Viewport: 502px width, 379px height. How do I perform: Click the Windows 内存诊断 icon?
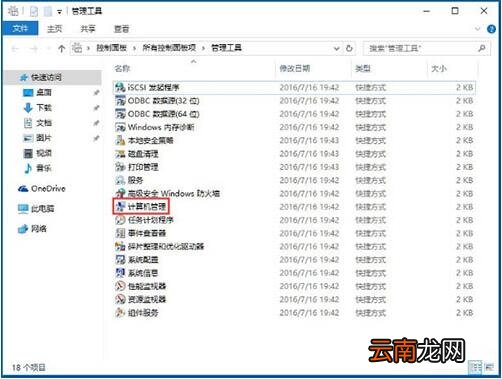coord(120,127)
